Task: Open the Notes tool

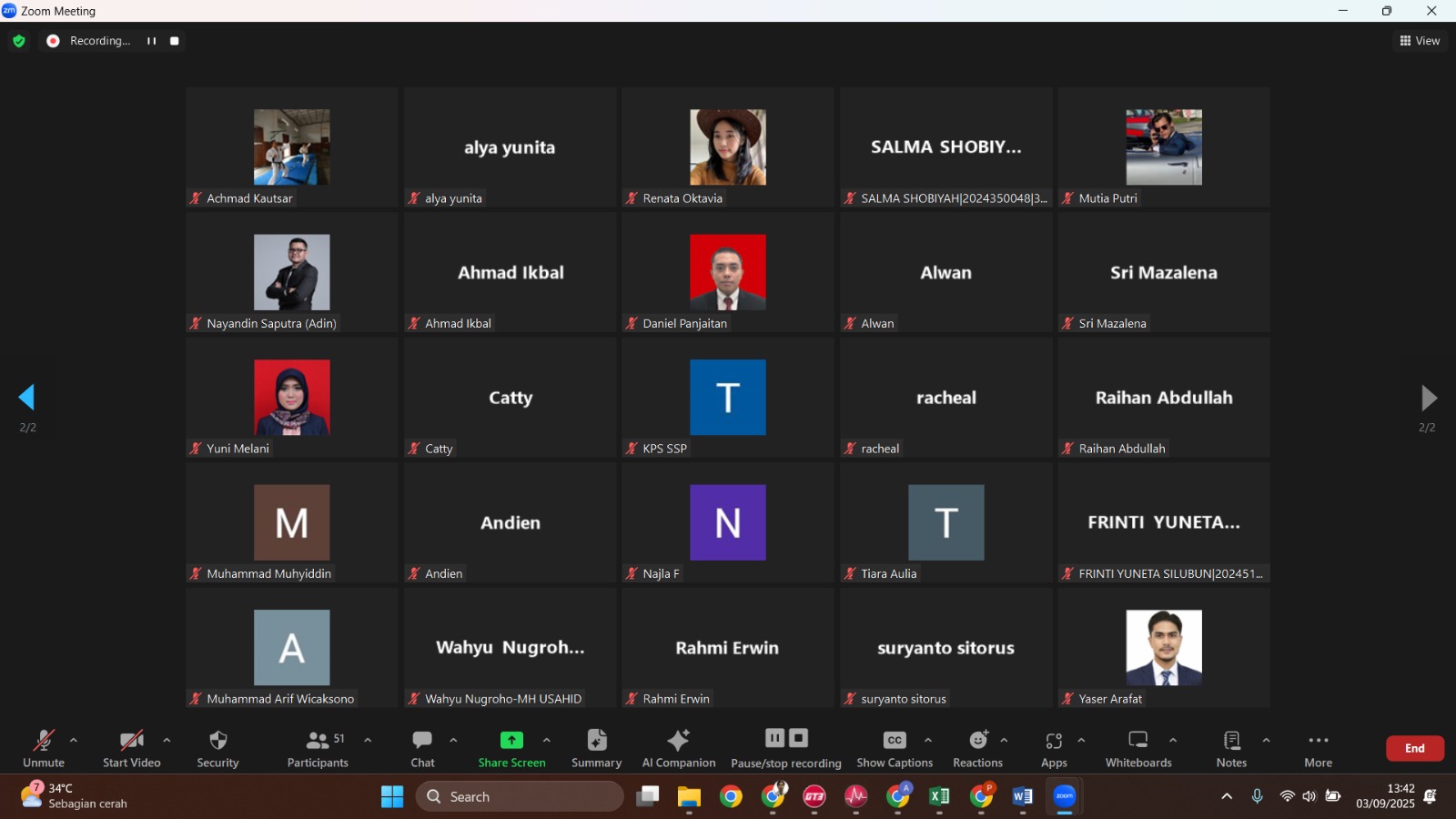Action: [1231, 741]
